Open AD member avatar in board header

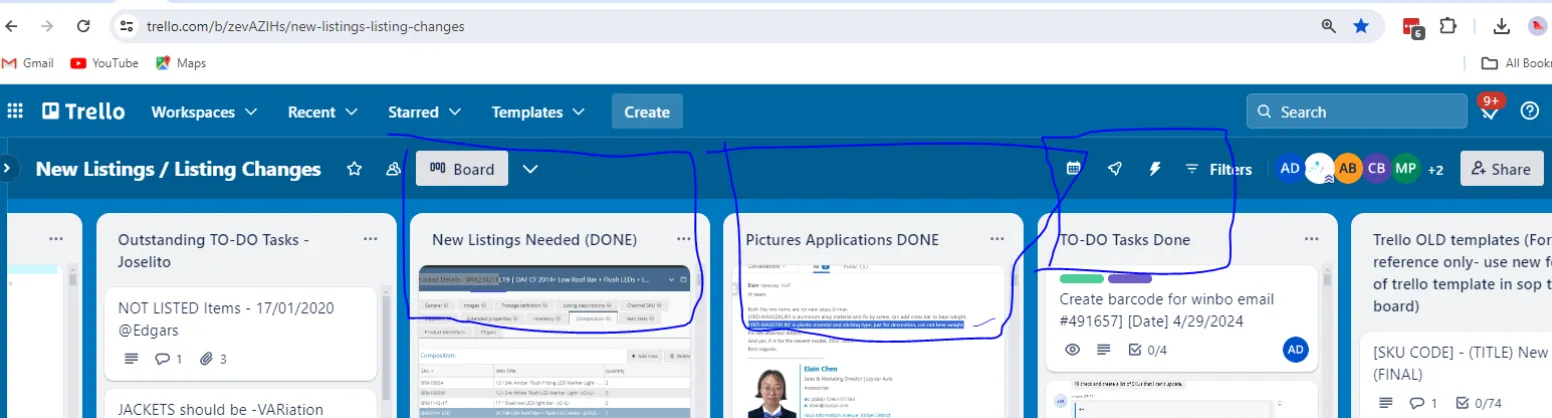(1290, 169)
